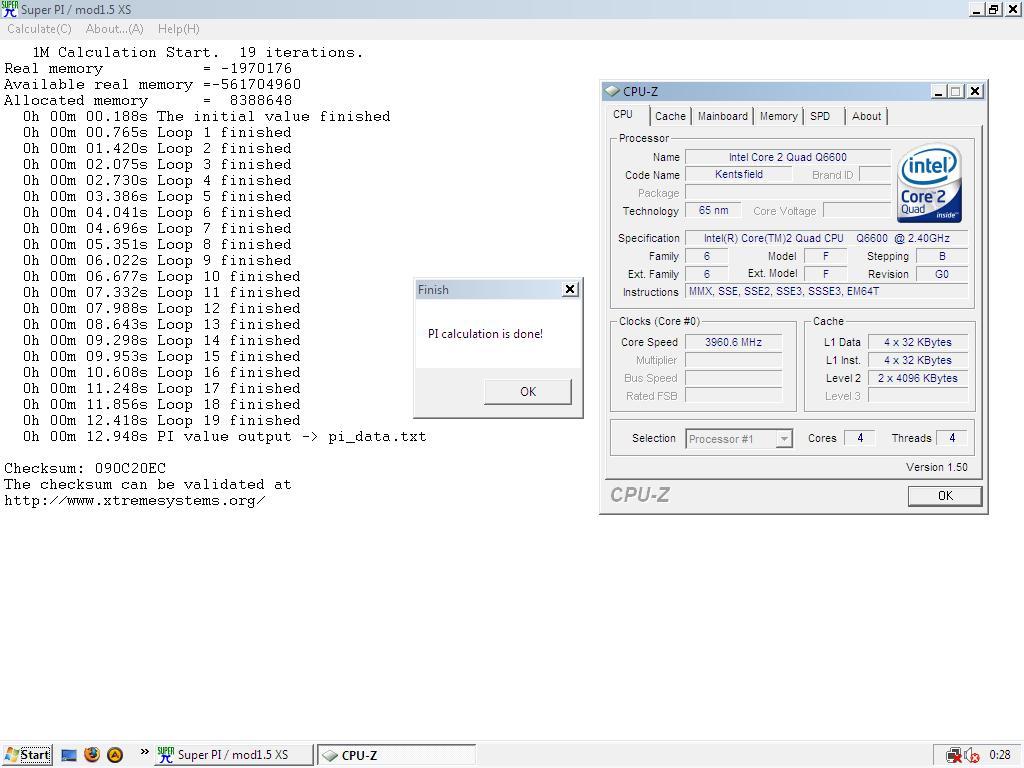Select the Cache tab in CPU-Z
Screen dimensions: 1024x768
(x=670, y=116)
